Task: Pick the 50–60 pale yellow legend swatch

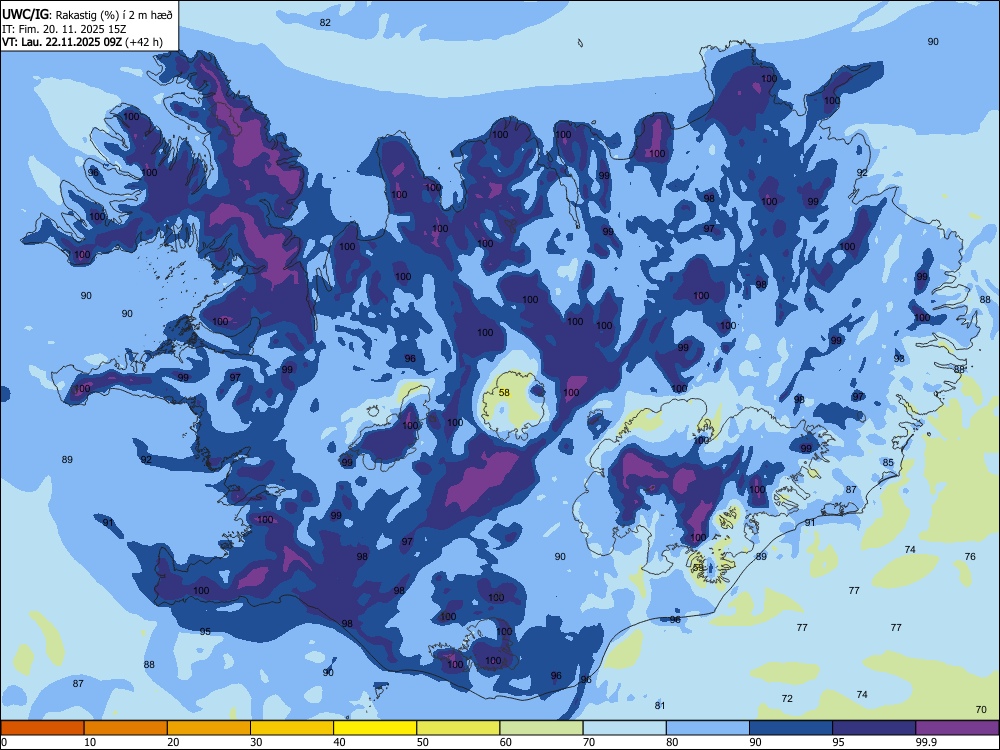Action: coord(459,728)
